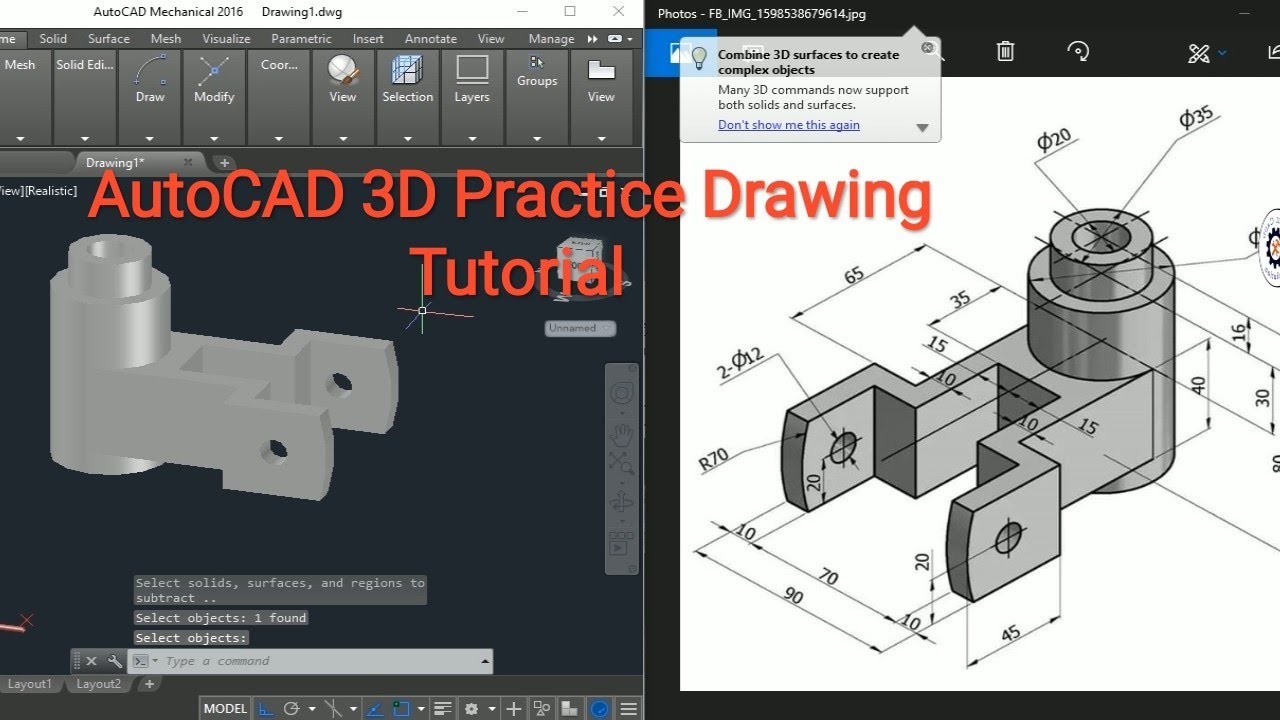The height and width of the screenshot is (720, 1280).
Task: Expand the tip balloon down arrow
Action: pyautogui.click(x=922, y=127)
